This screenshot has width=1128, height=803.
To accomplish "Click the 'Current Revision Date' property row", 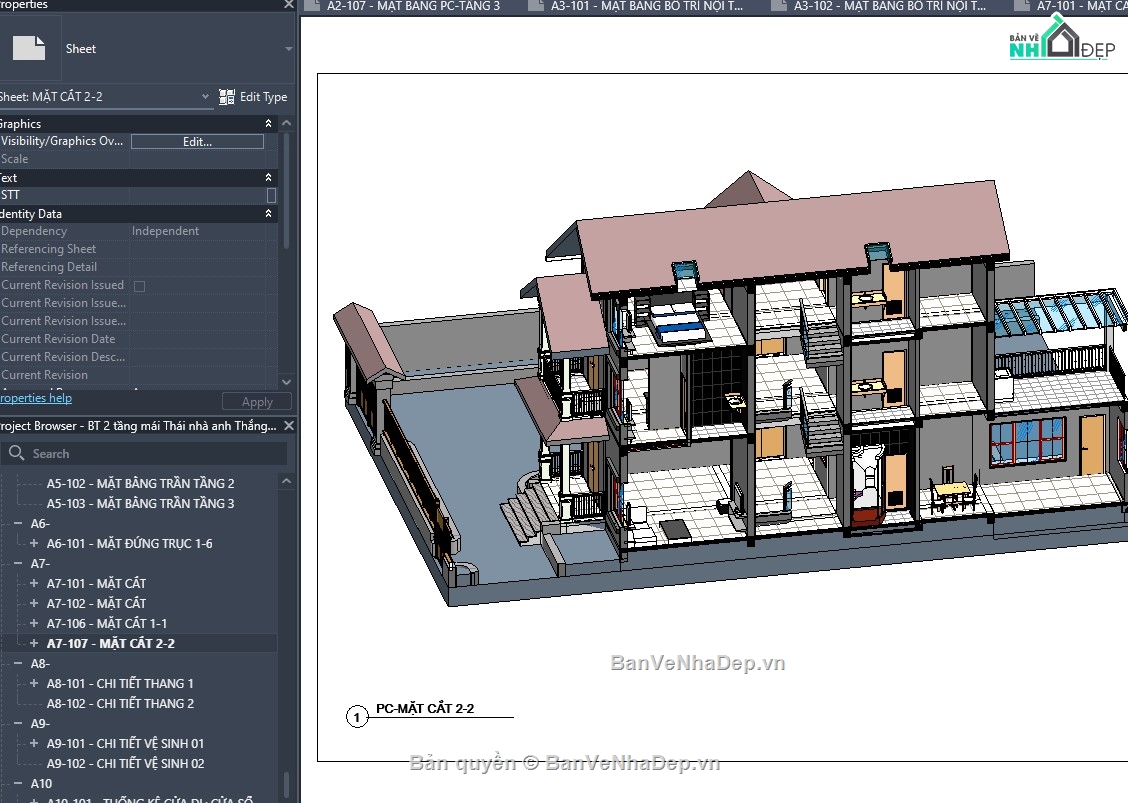I will click(x=138, y=339).
